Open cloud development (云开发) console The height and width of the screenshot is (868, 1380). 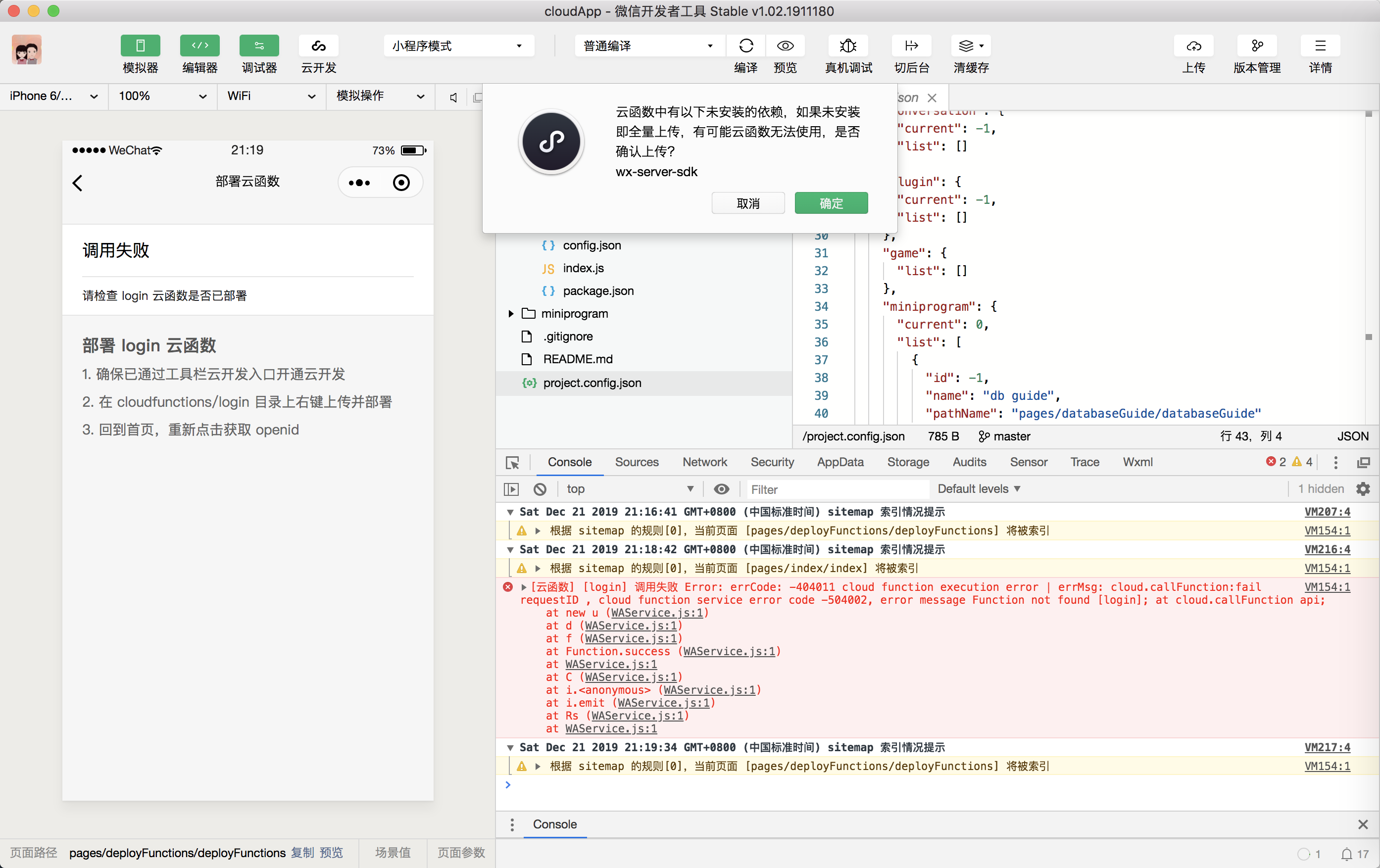click(319, 46)
